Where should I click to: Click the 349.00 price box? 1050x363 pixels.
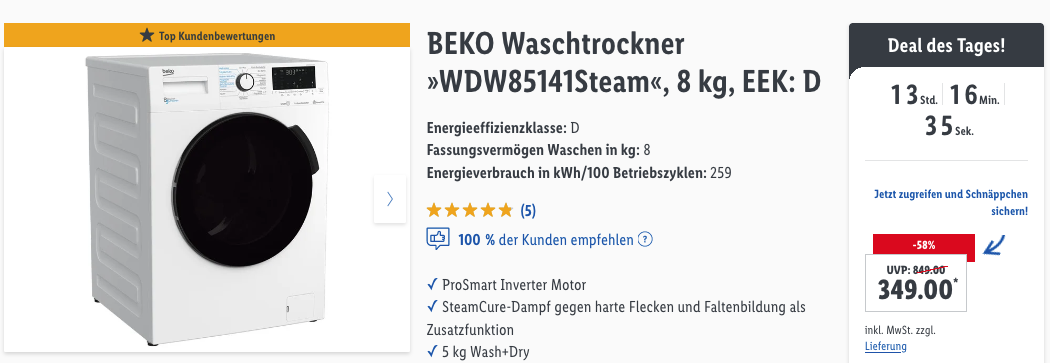(x=914, y=283)
